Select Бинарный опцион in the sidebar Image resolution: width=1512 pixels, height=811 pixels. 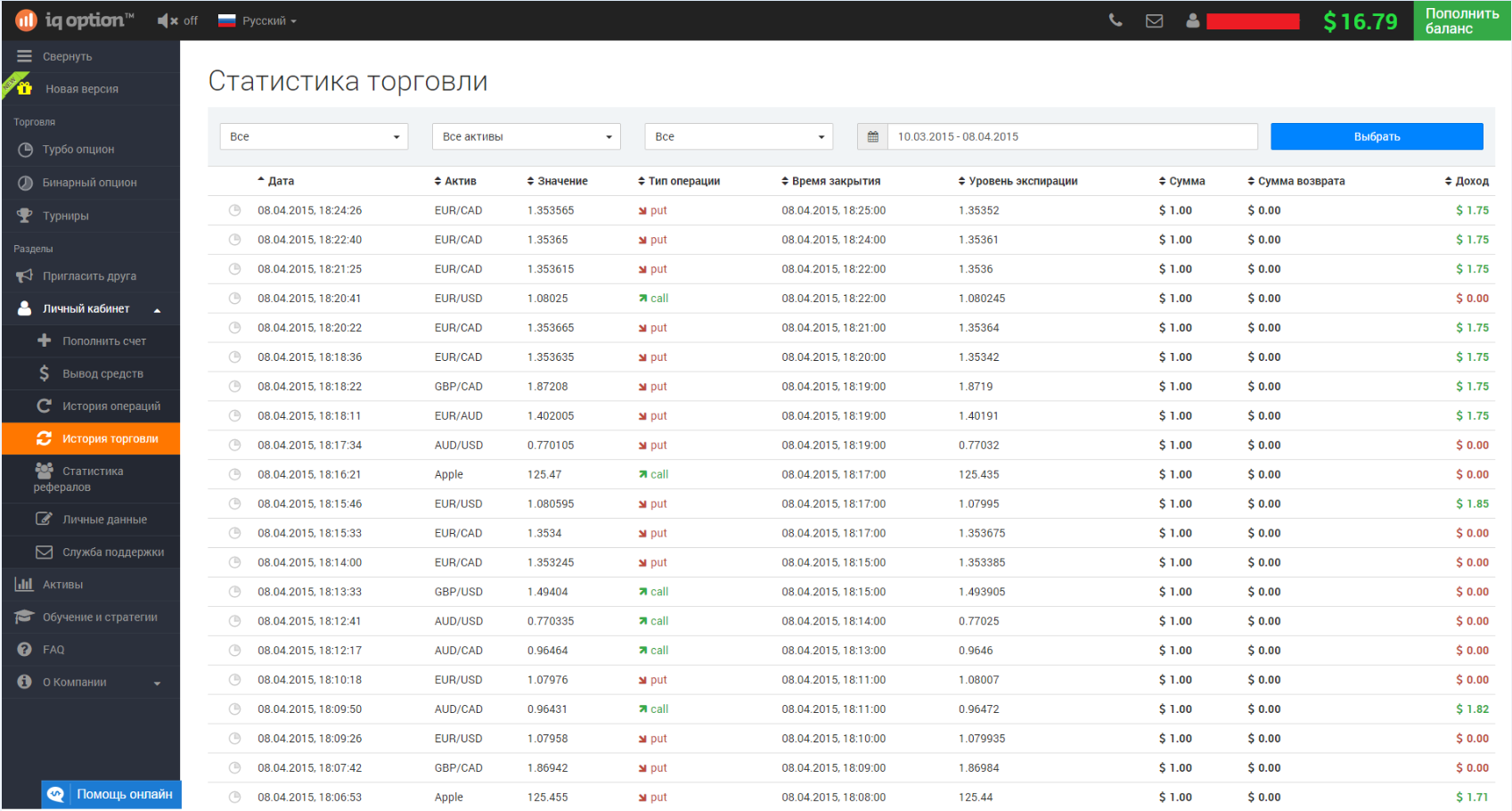pos(89,183)
